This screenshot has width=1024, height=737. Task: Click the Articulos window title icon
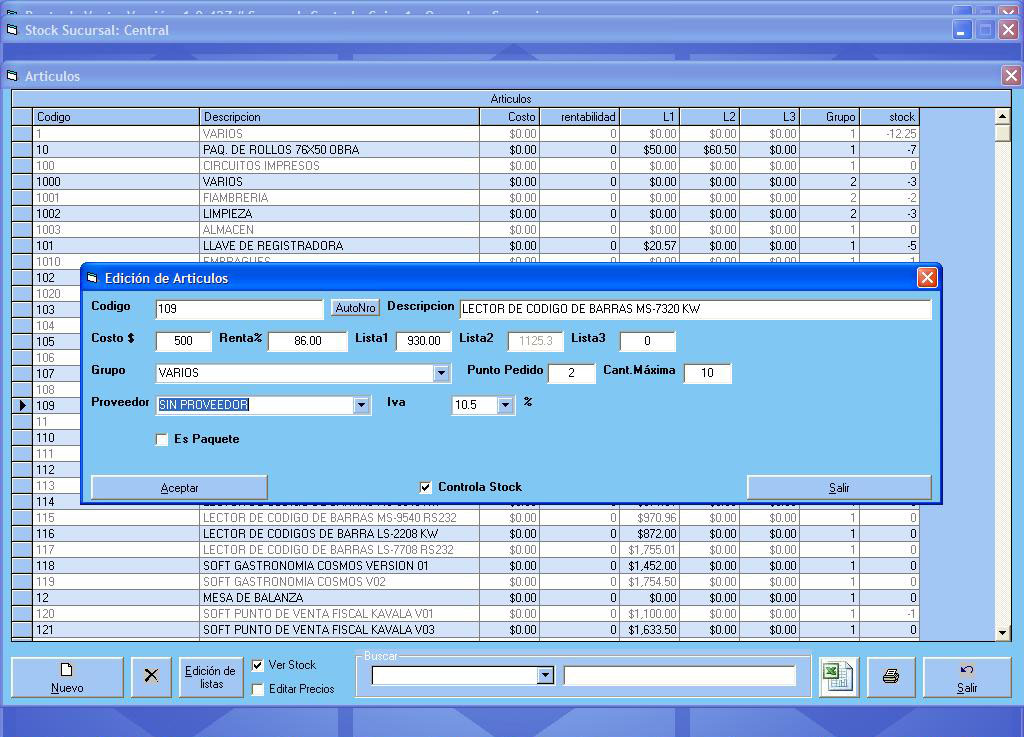coord(12,76)
